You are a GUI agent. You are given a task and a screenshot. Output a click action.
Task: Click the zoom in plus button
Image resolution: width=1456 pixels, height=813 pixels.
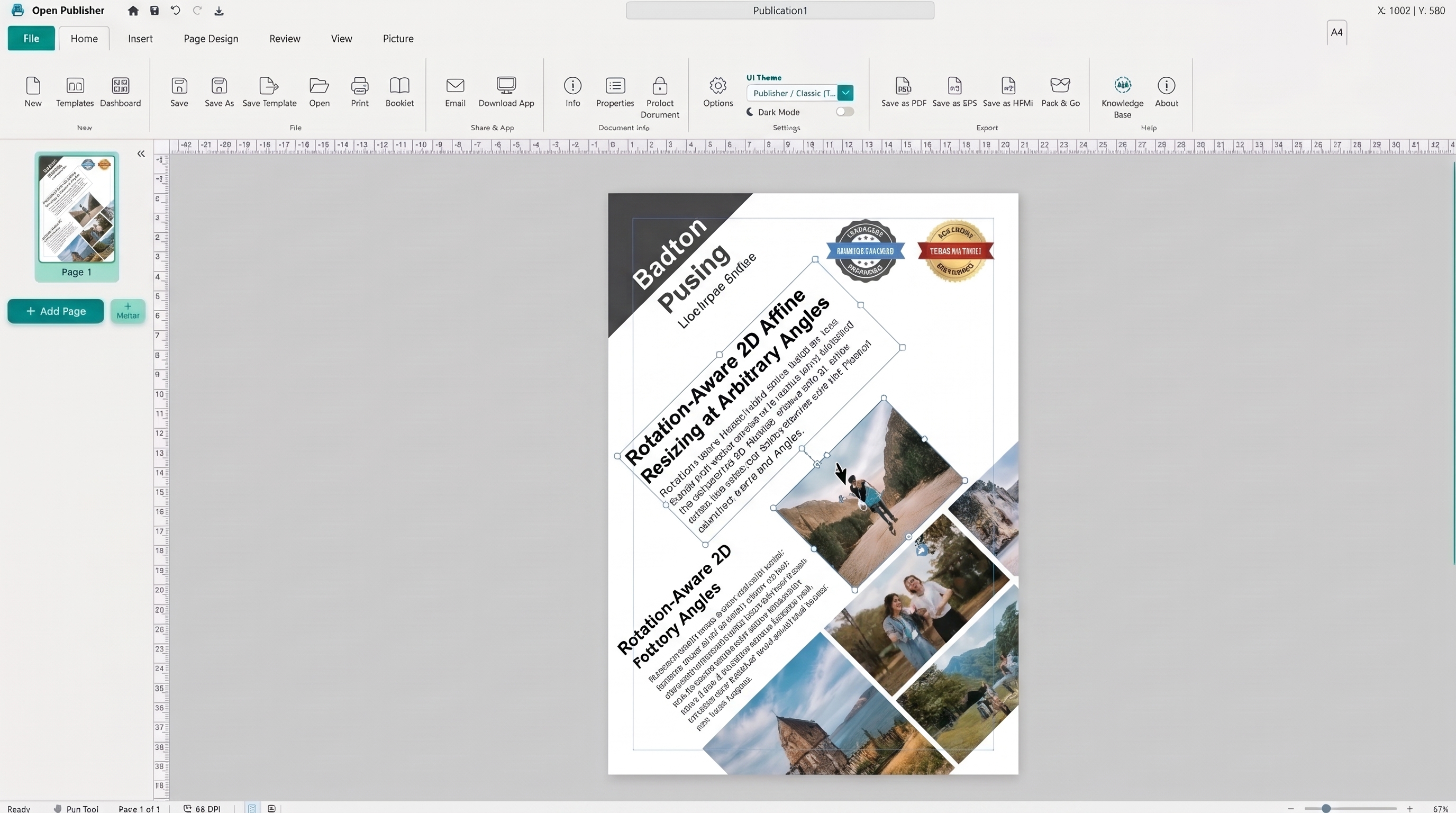pyautogui.click(x=1410, y=808)
